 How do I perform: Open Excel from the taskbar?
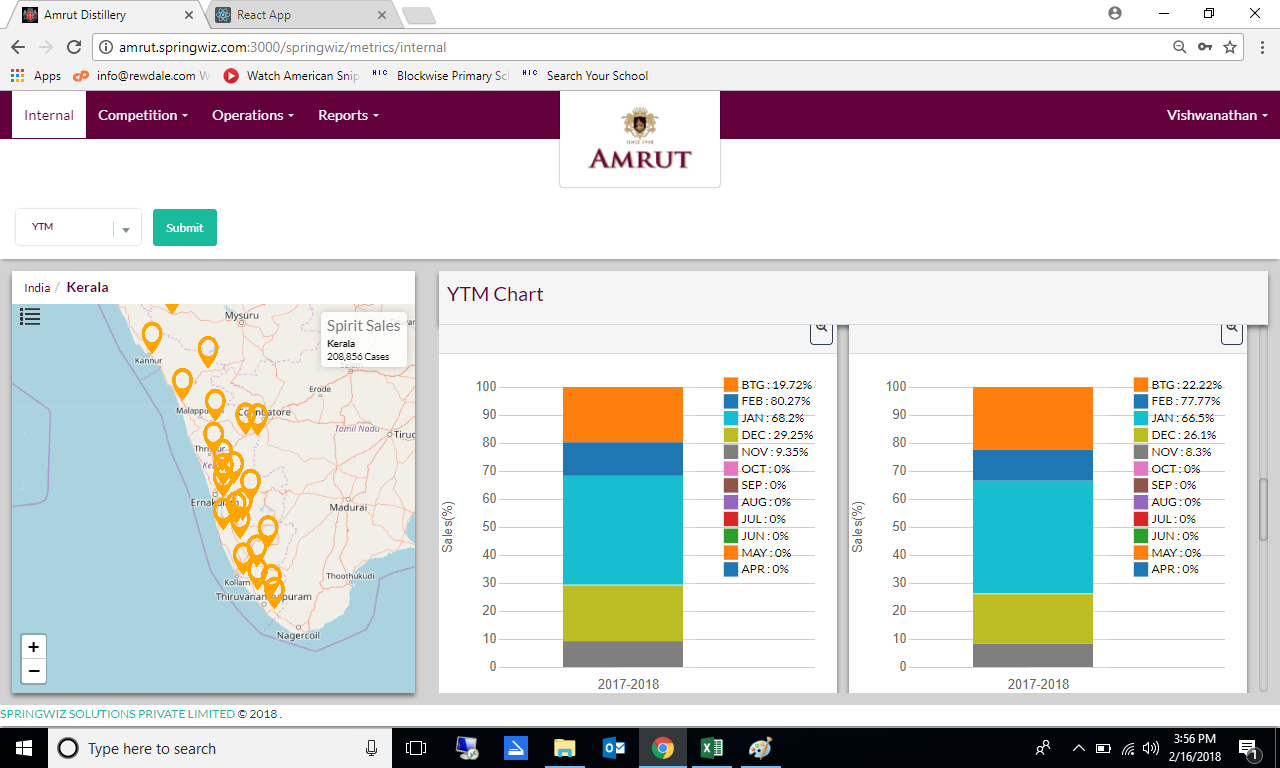[x=711, y=748]
